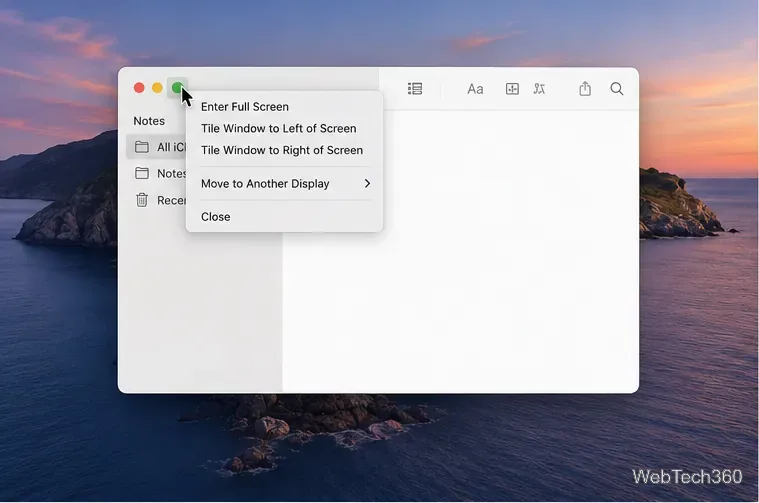
Task: Select Tile Window to Left of Screen
Action: coord(285,128)
